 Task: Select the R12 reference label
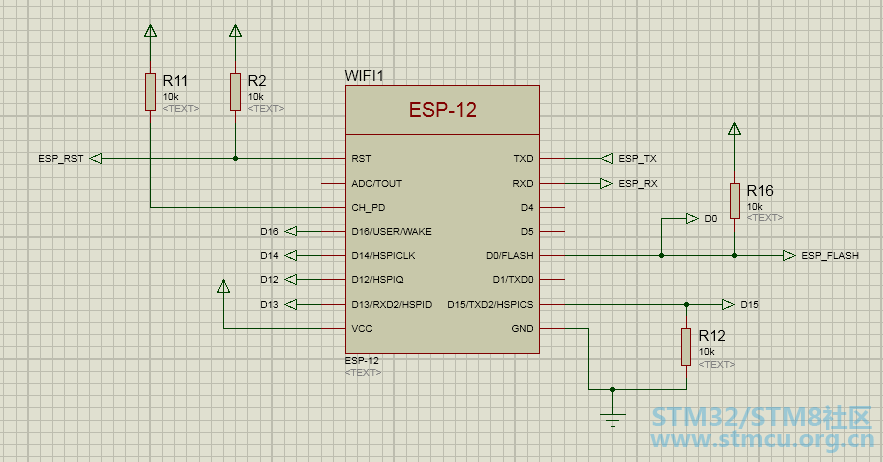coord(712,336)
